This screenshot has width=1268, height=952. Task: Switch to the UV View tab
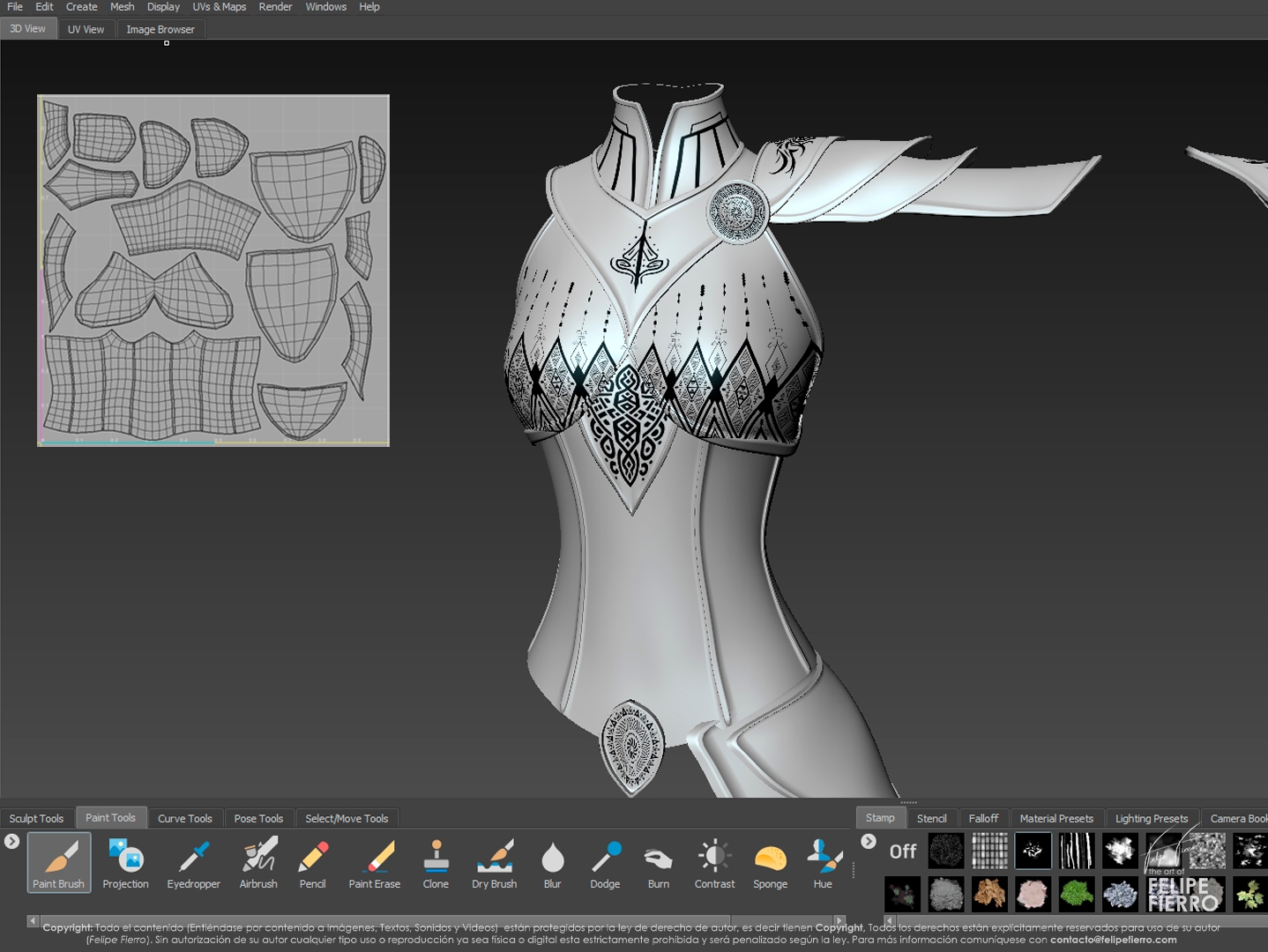(x=86, y=29)
